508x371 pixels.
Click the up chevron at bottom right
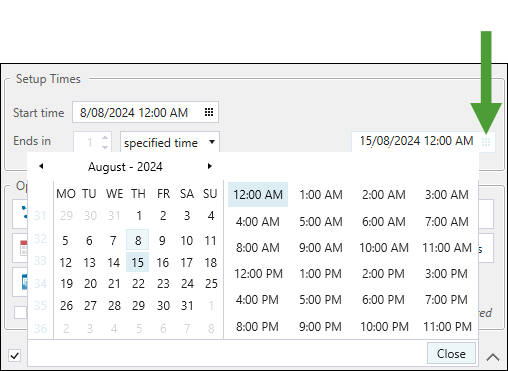(493, 357)
